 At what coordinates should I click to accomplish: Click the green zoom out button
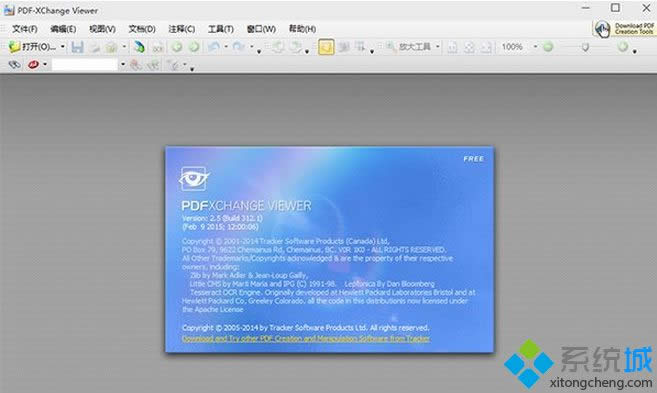548,47
